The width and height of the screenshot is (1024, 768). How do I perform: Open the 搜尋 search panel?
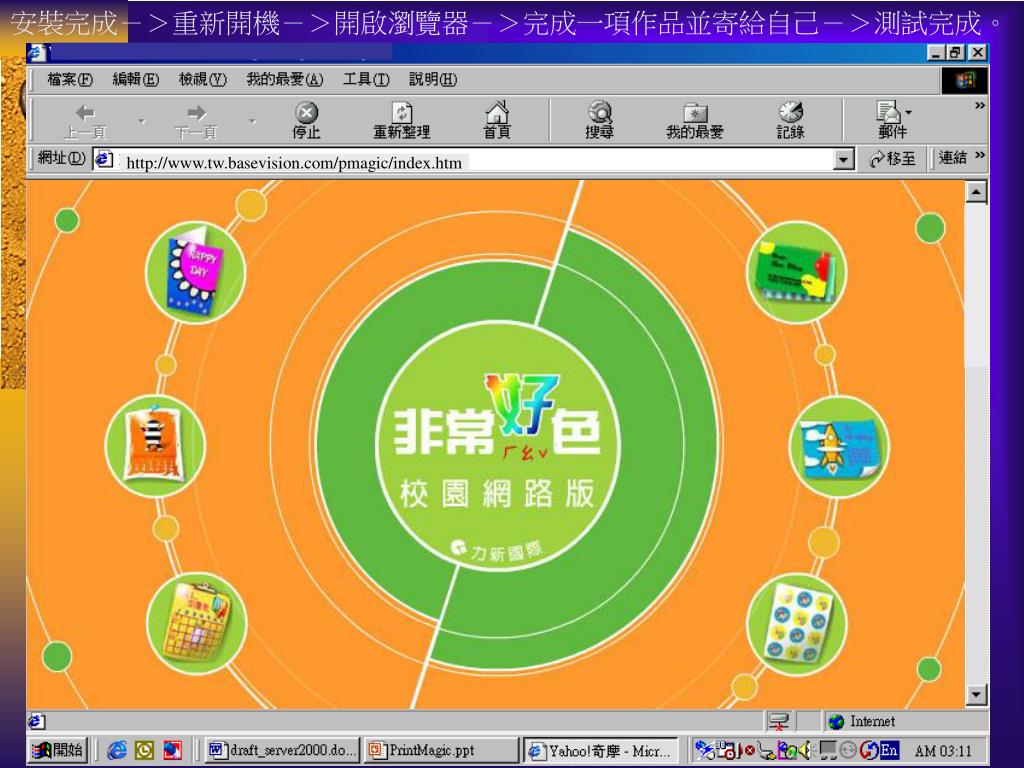click(x=599, y=121)
